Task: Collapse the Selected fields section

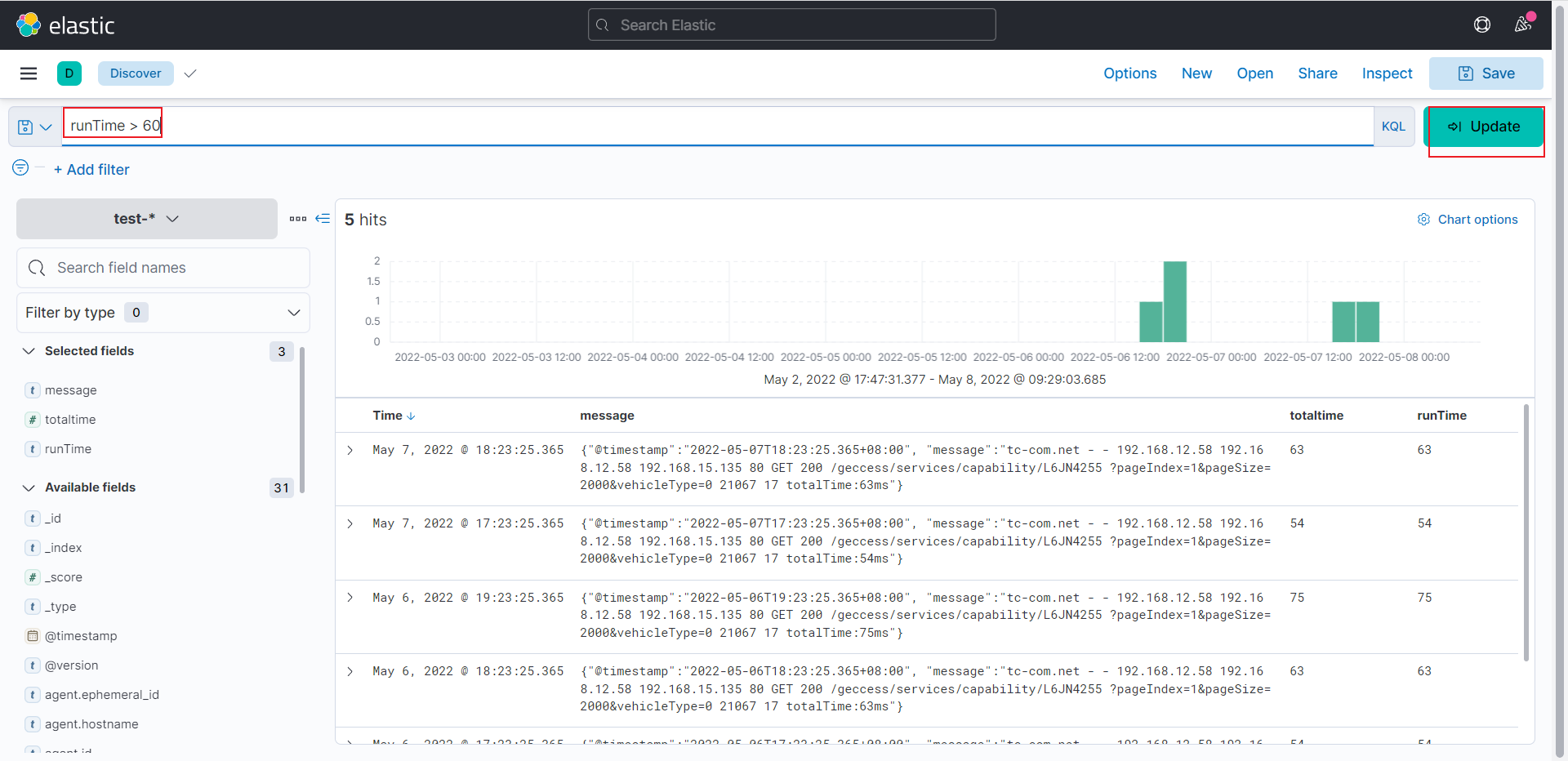Action: pos(29,351)
